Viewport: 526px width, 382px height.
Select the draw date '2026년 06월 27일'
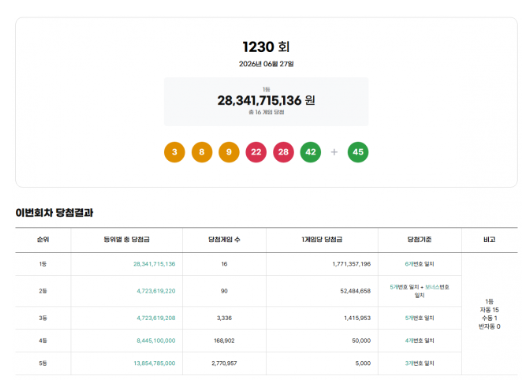[266, 64]
